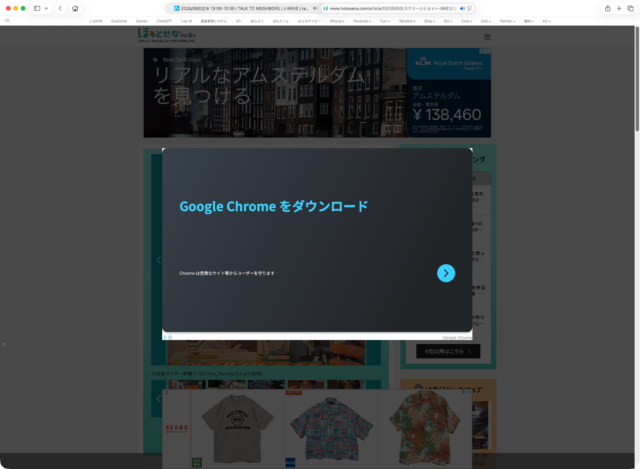The image size is (640, 469).
Task: Click the ほっとせな NEWS site logo
Action: pyautogui.click(x=167, y=36)
